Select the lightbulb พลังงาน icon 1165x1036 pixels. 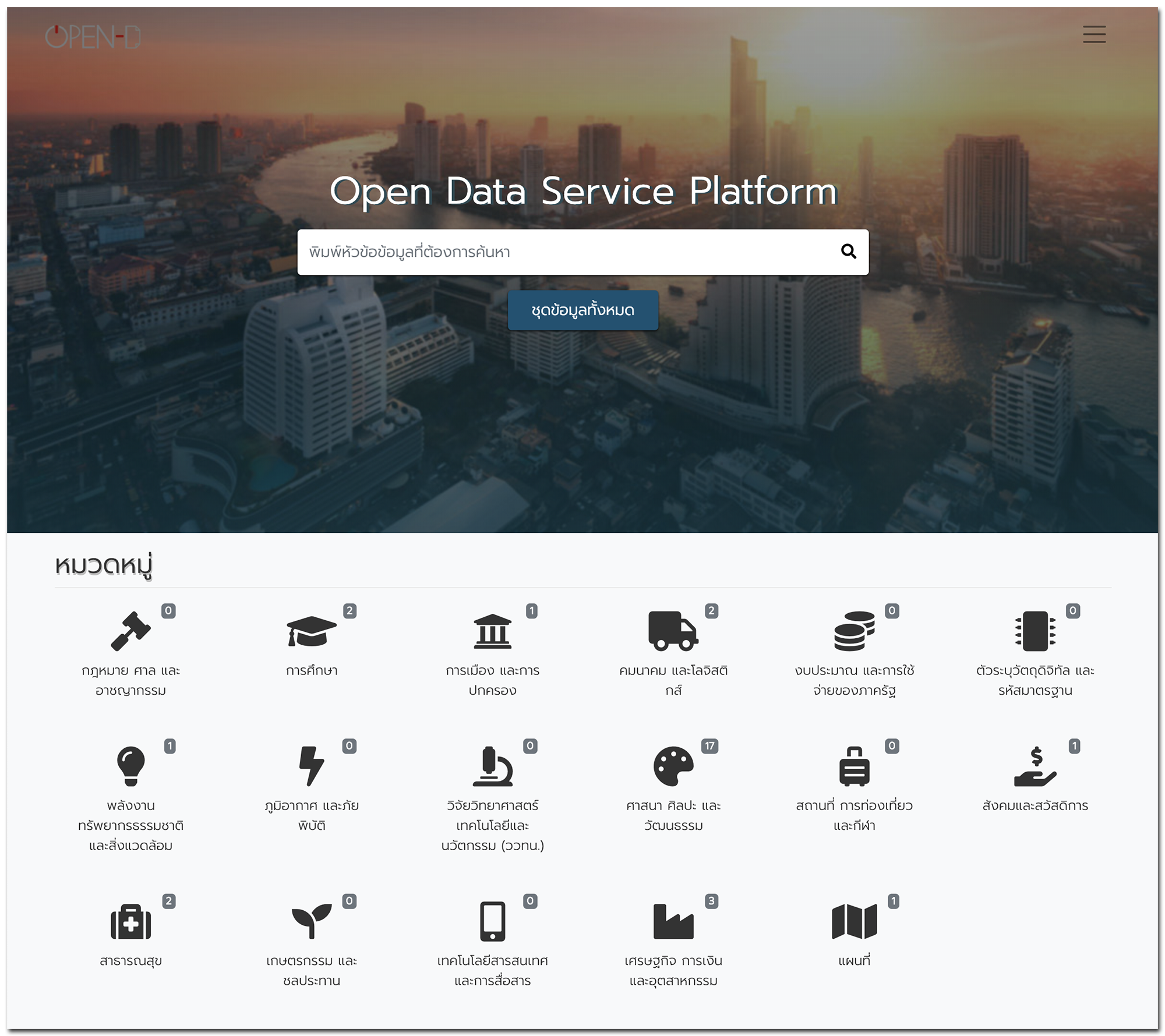pyautogui.click(x=131, y=766)
